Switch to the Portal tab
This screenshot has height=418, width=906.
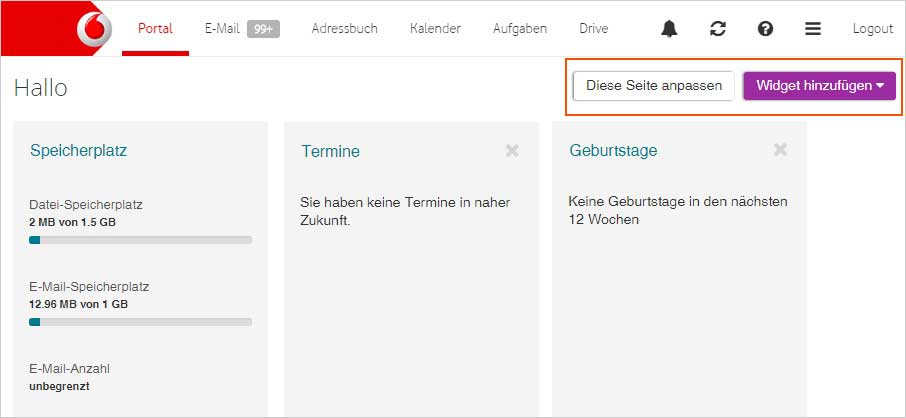point(155,29)
